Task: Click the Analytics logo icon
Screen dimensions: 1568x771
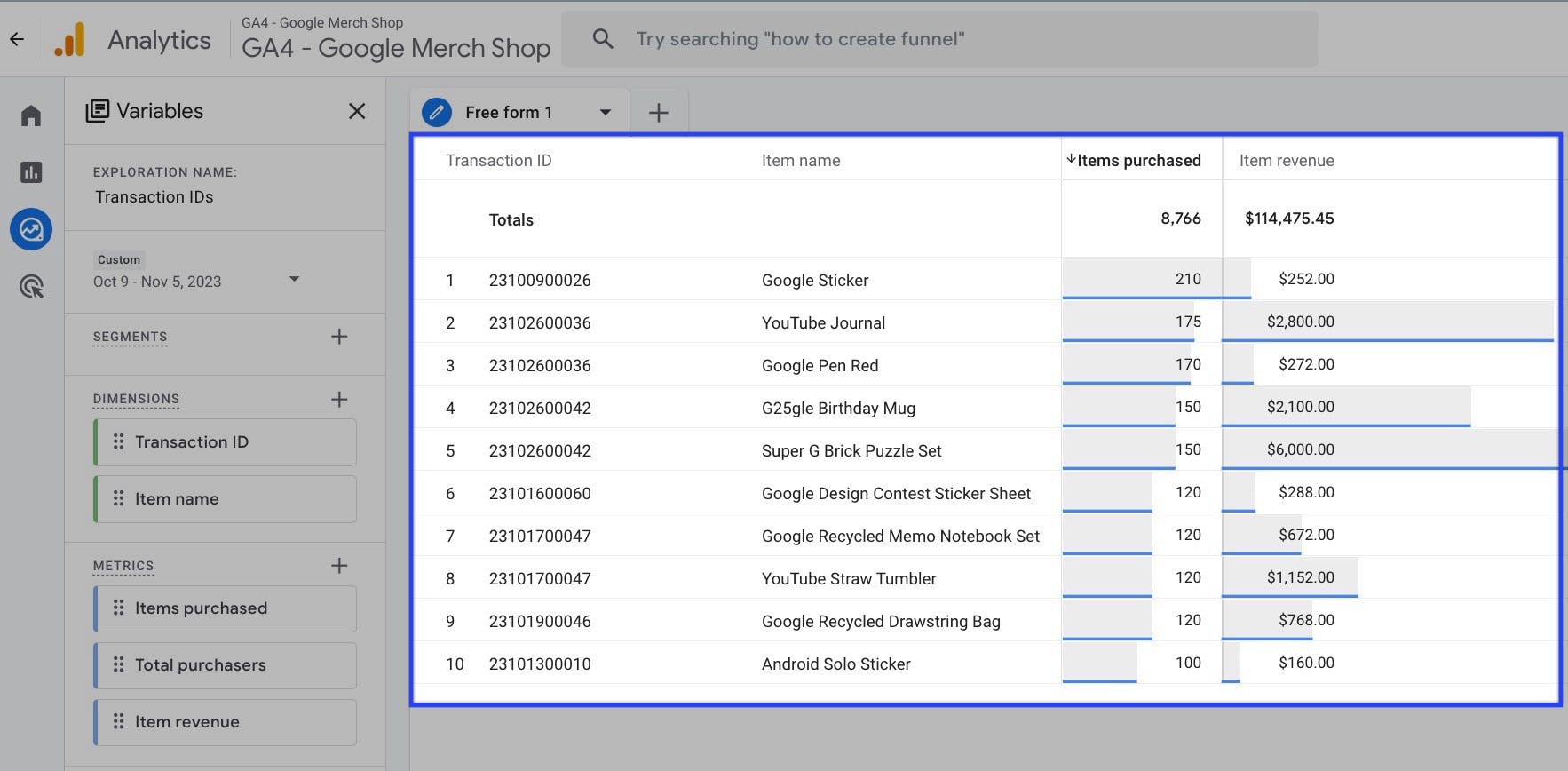Action: click(70, 40)
